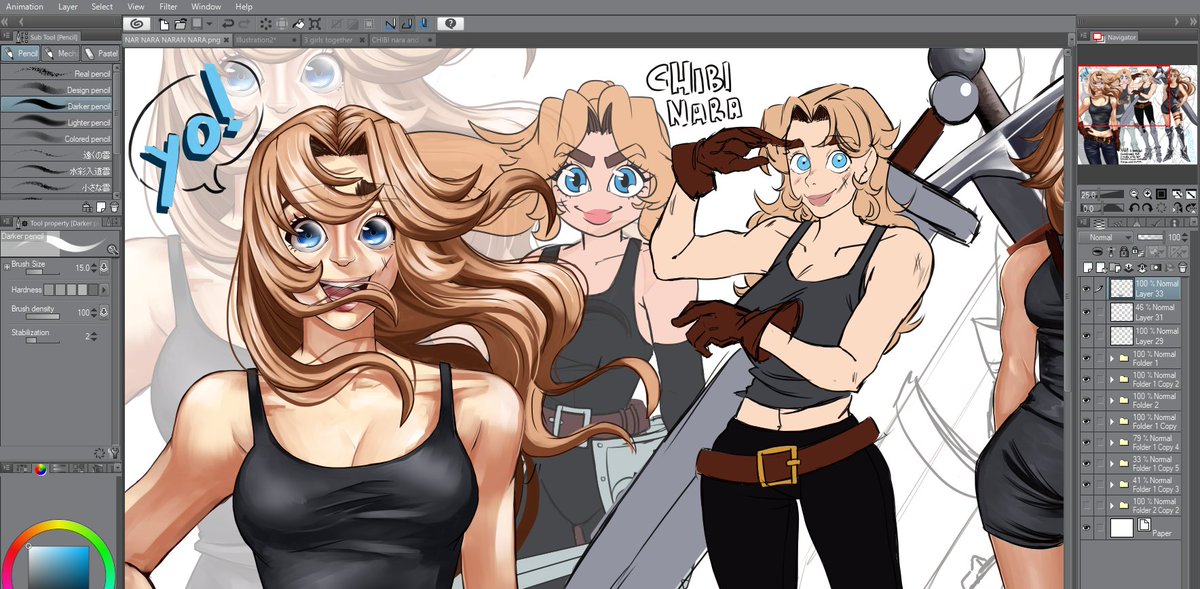Viewport: 1200px width, 589px height.
Task: Click the Save icon in toolbar
Action: pyautogui.click(x=197, y=23)
